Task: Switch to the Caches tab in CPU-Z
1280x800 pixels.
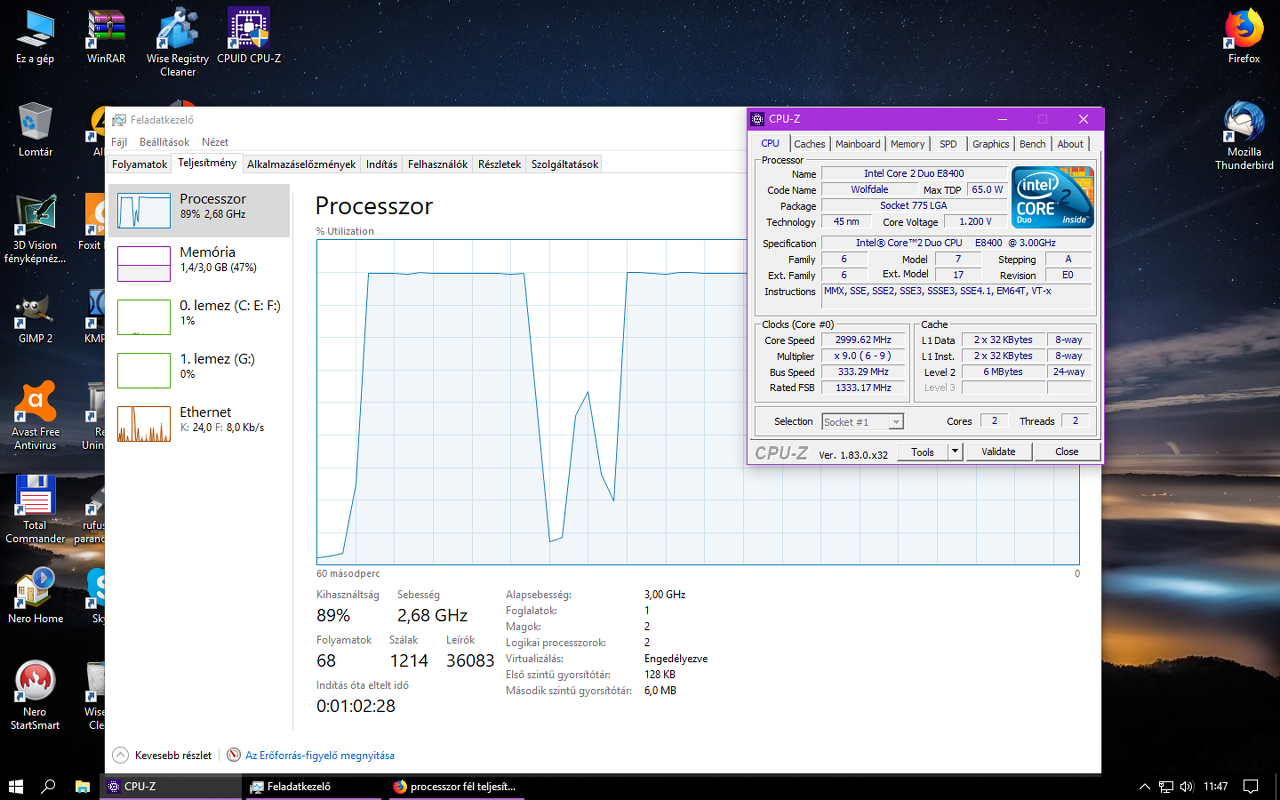Action: [x=809, y=144]
